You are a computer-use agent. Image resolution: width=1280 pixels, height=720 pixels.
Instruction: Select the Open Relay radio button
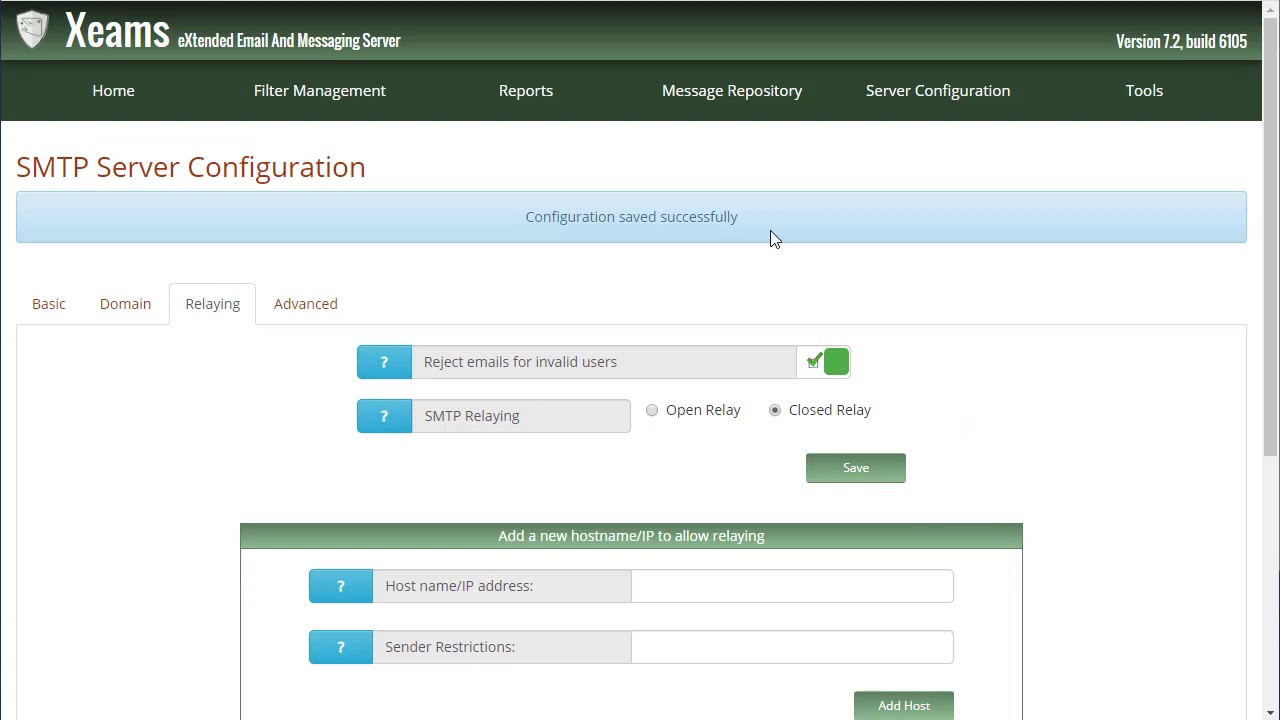[x=652, y=410]
